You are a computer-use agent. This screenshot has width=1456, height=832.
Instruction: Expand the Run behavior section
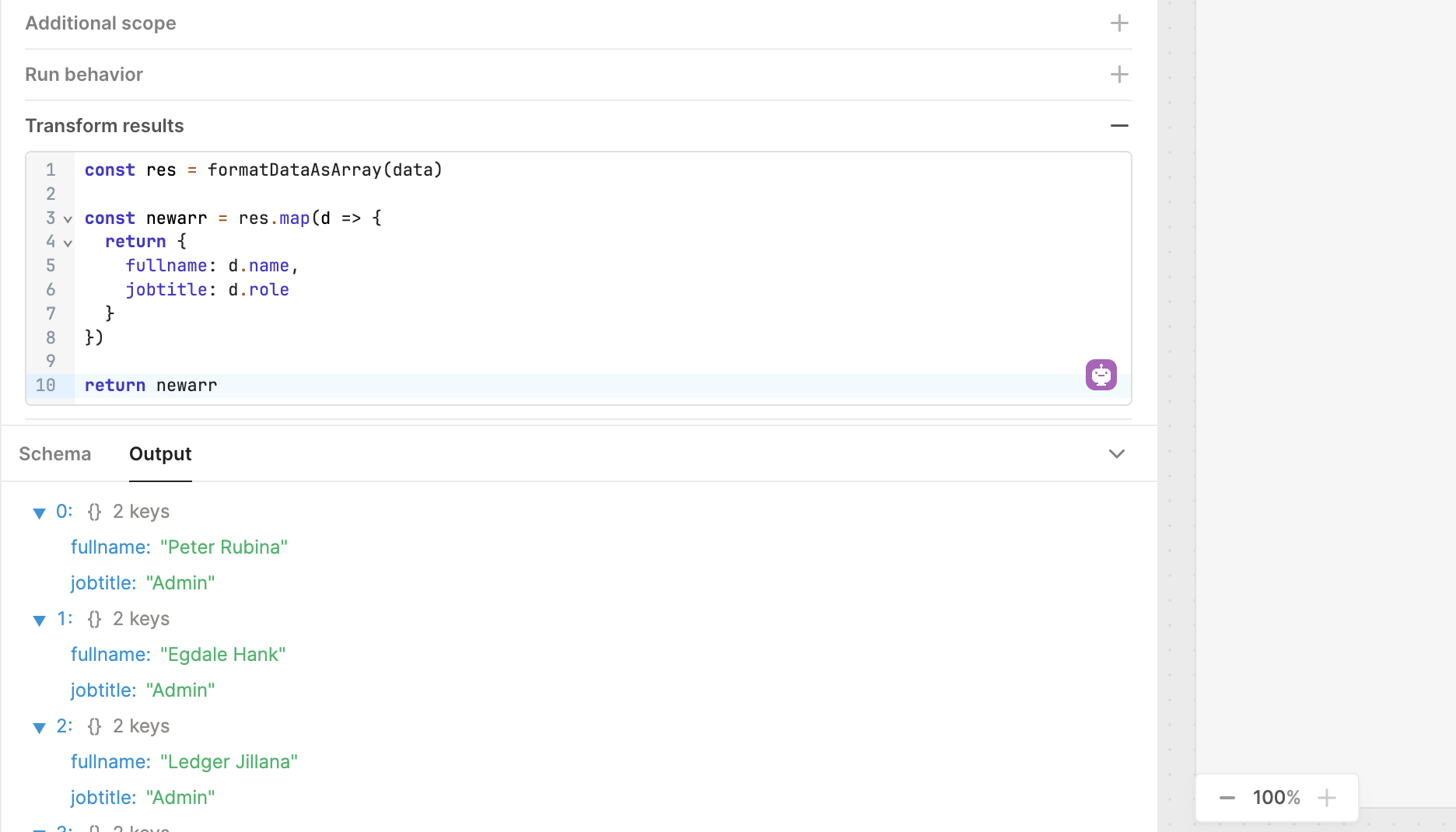[1118, 75]
